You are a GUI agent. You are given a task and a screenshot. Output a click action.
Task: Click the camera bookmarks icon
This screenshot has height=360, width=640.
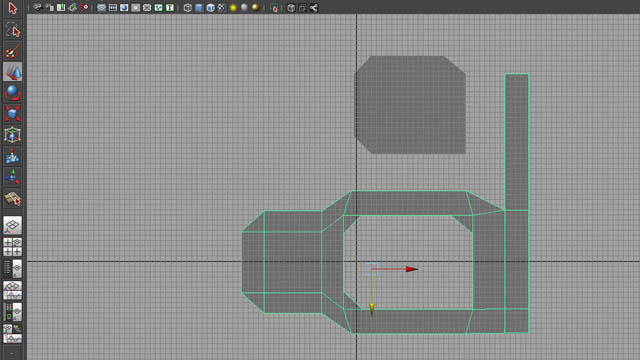61,7
